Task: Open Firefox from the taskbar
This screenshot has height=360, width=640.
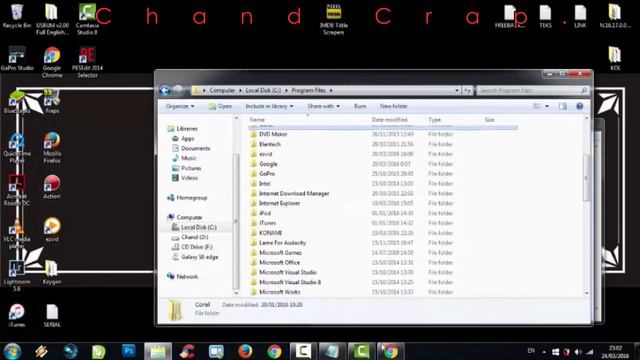Action: pos(245,351)
